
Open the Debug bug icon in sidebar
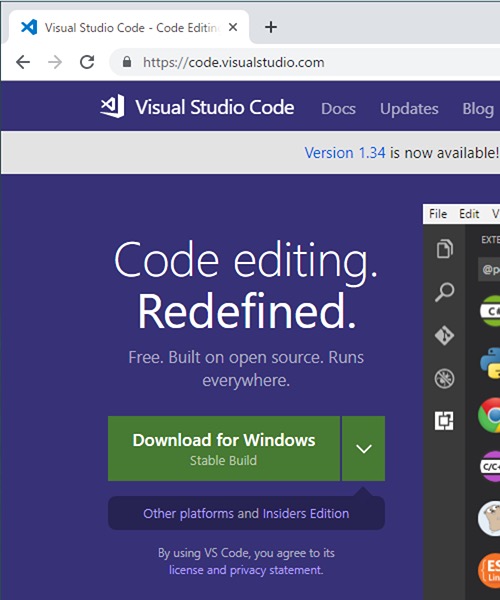[x=445, y=378]
